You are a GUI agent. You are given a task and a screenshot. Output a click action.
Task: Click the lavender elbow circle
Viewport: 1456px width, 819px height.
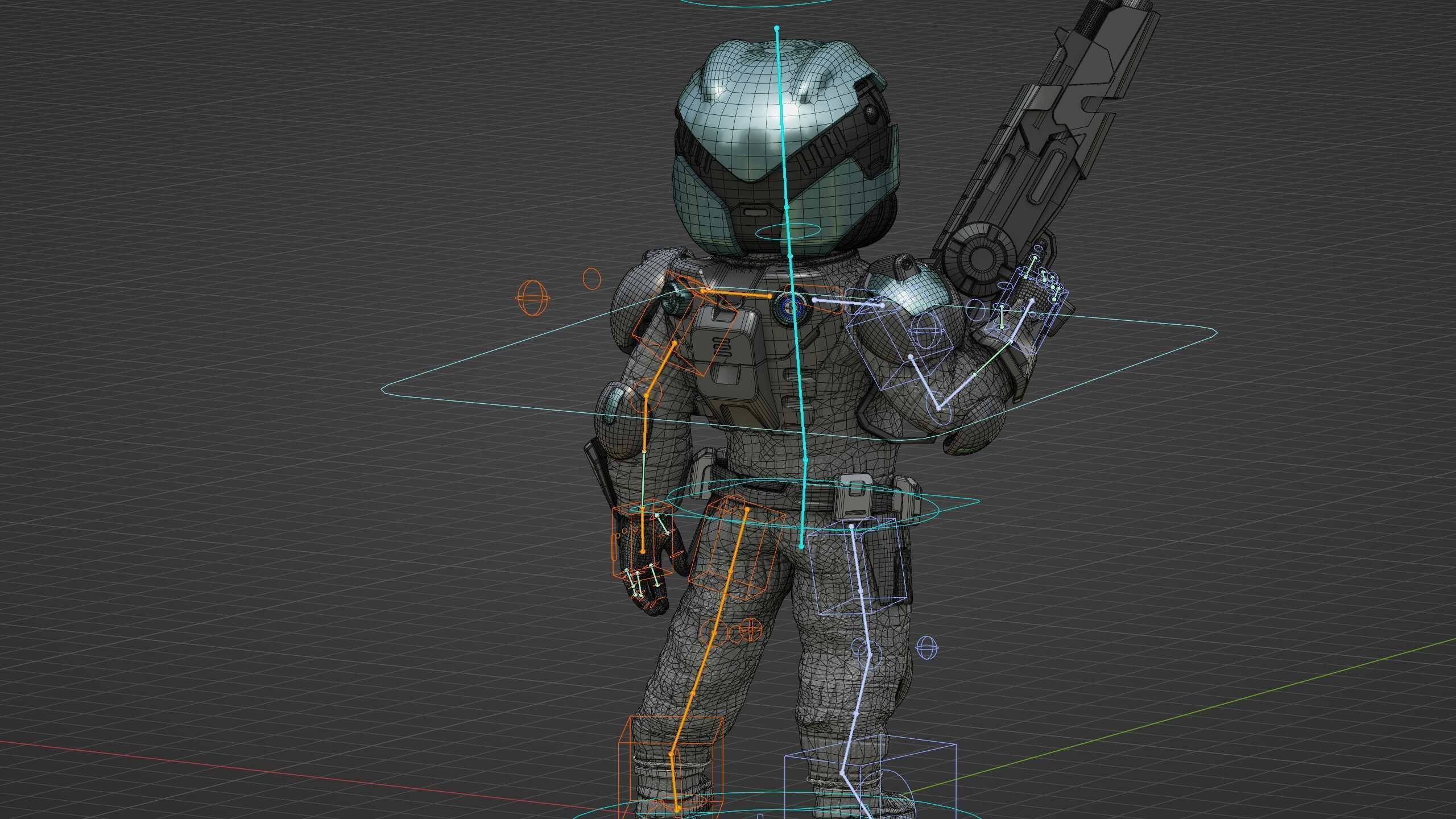pos(939,408)
